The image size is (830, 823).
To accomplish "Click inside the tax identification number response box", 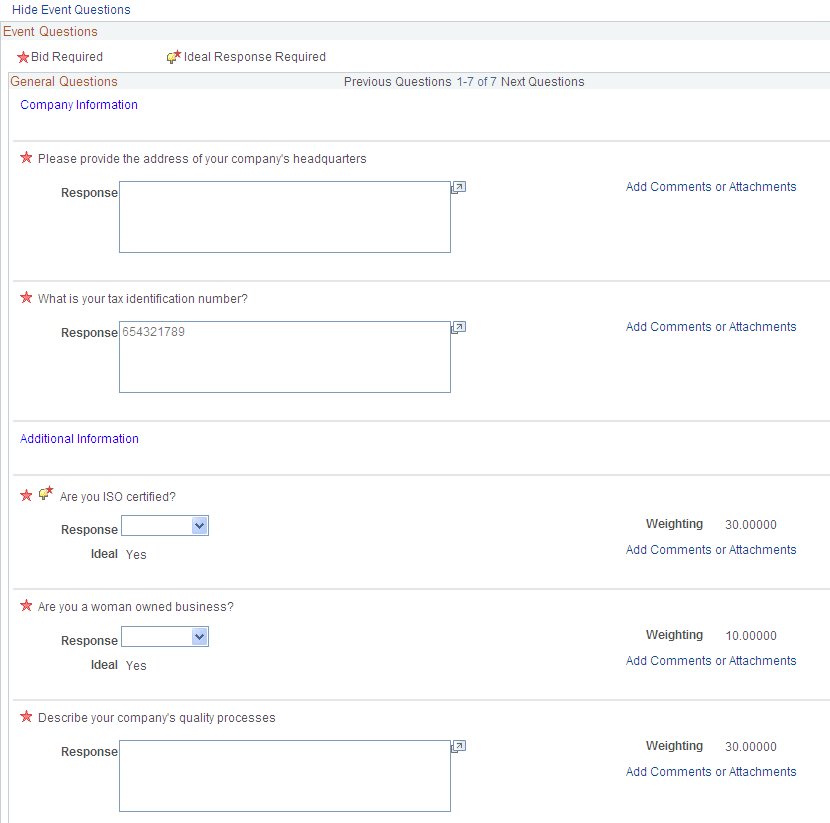I will tap(284, 357).
